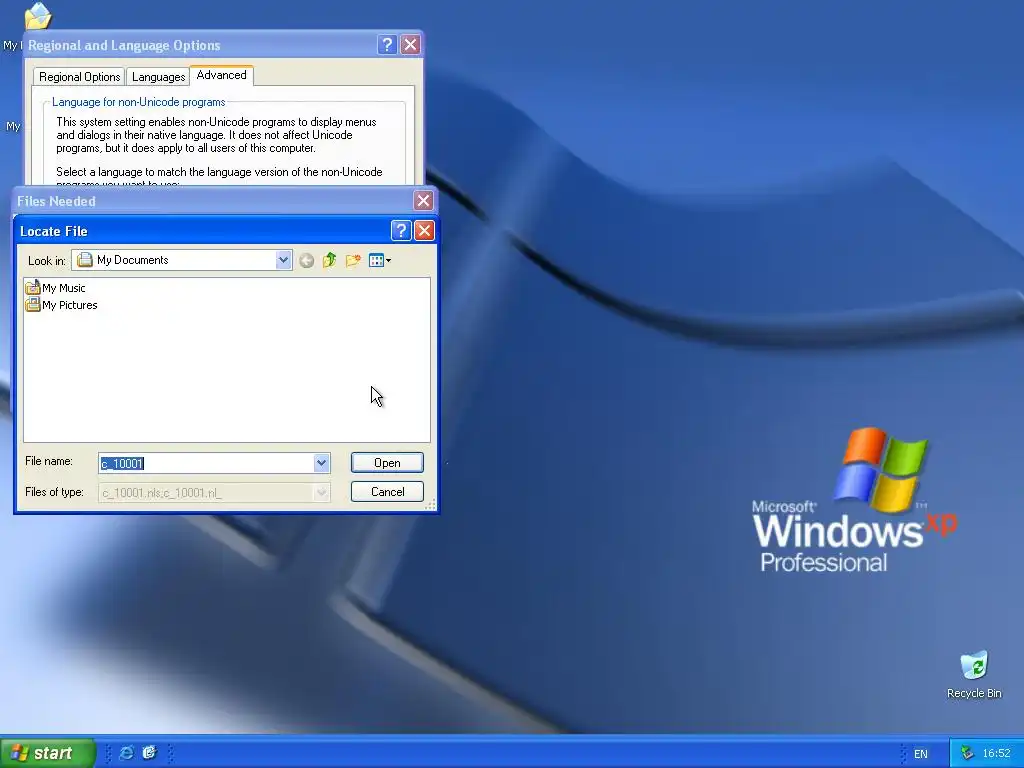
Task: Expand the File name dropdown arrow
Action: (x=321, y=463)
